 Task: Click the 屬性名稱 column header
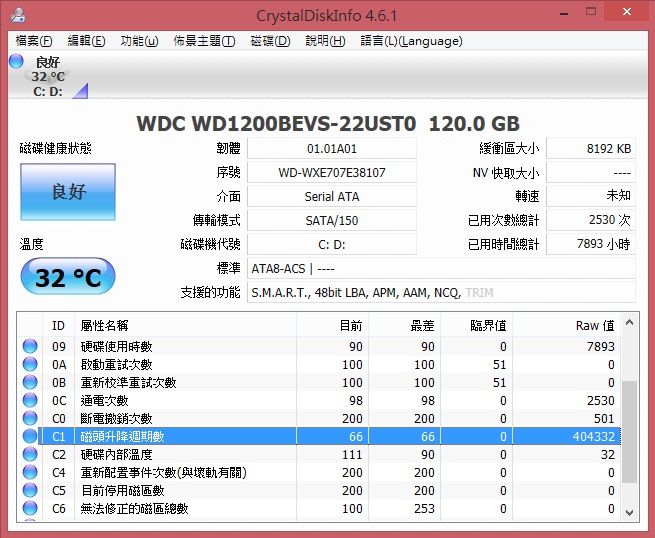pos(185,325)
